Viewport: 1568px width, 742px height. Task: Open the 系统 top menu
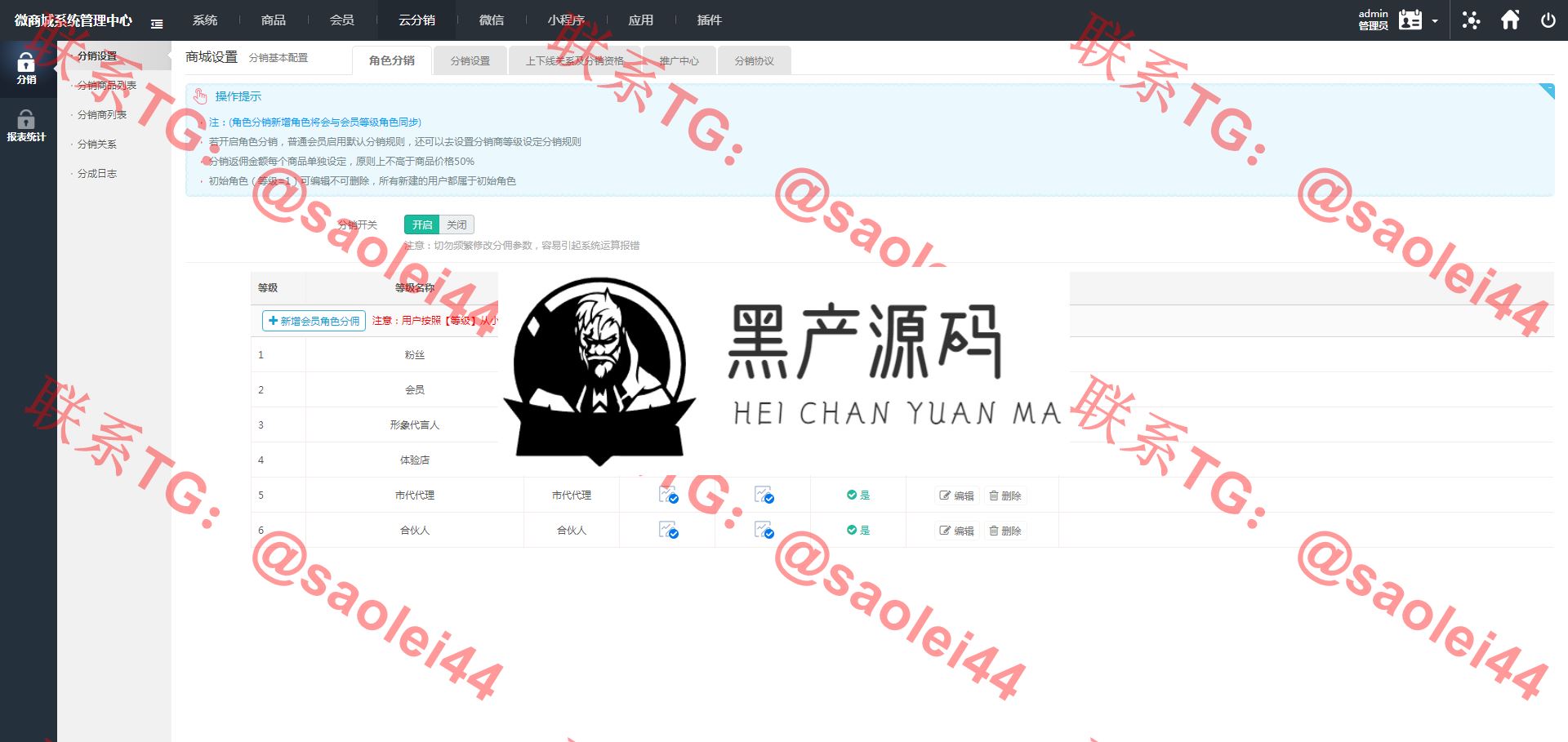[x=205, y=20]
